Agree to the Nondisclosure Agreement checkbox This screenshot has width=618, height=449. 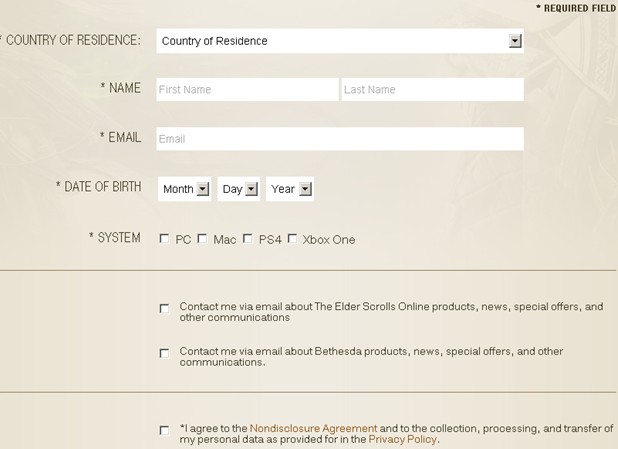click(164, 430)
